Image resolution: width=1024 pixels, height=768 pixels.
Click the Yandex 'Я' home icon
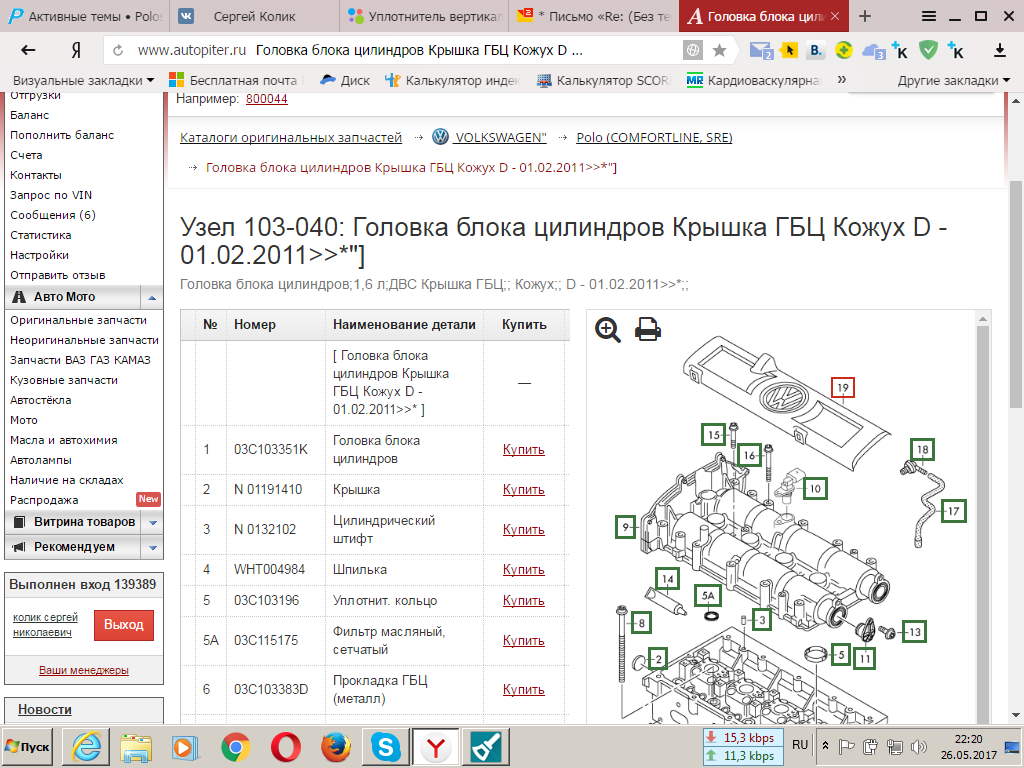76,50
